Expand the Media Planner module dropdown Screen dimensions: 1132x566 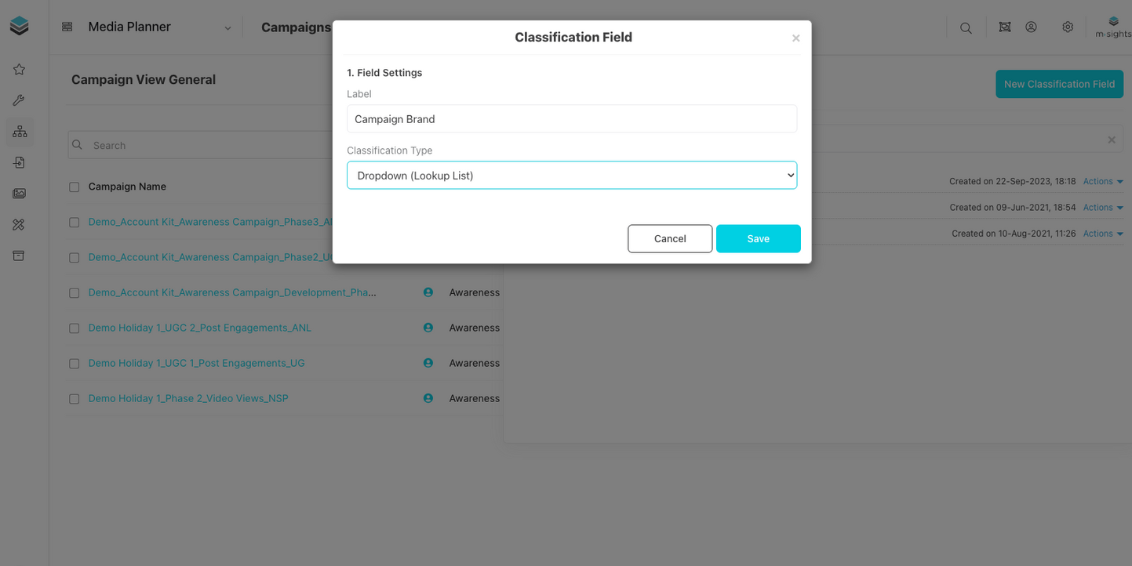pos(228,28)
